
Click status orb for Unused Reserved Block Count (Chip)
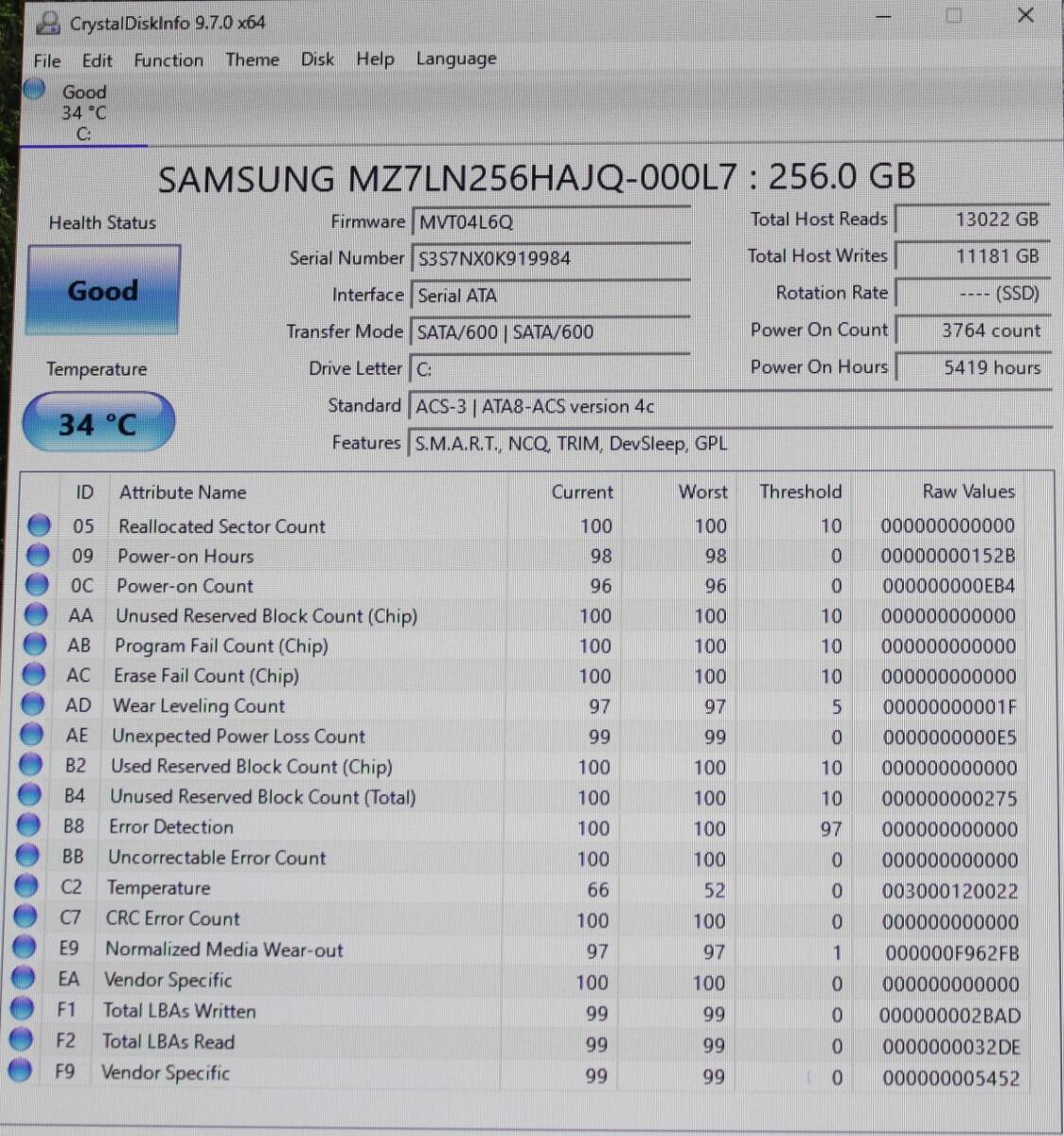[36, 614]
